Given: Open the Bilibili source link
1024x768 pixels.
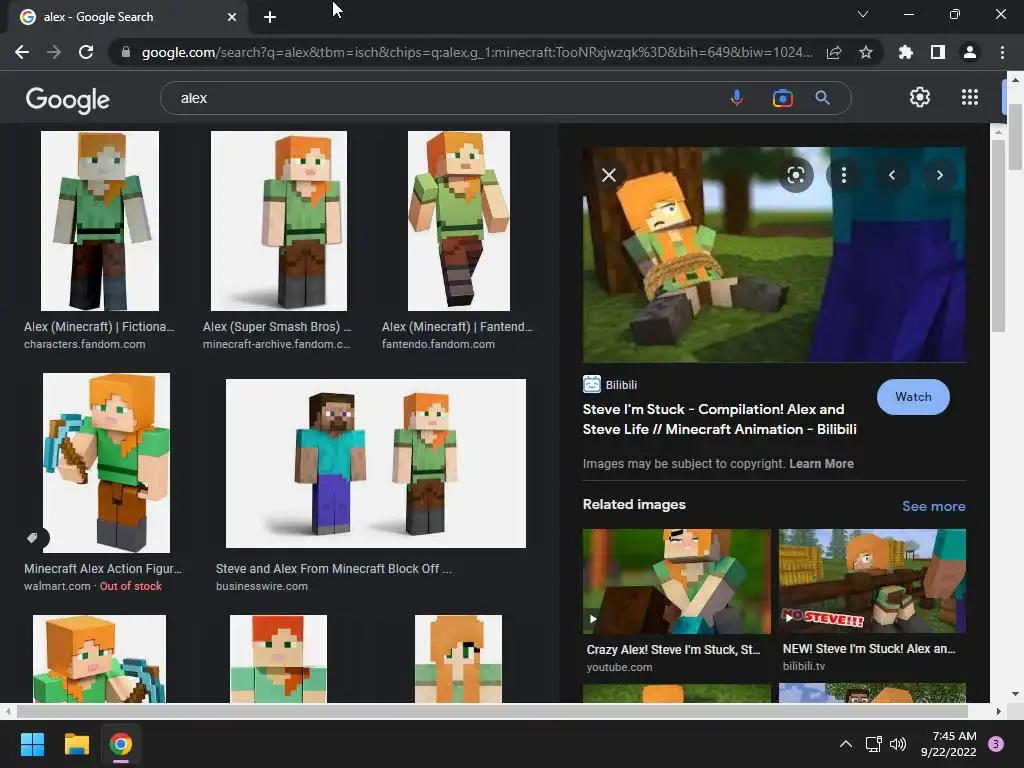Looking at the screenshot, I should point(610,385).
